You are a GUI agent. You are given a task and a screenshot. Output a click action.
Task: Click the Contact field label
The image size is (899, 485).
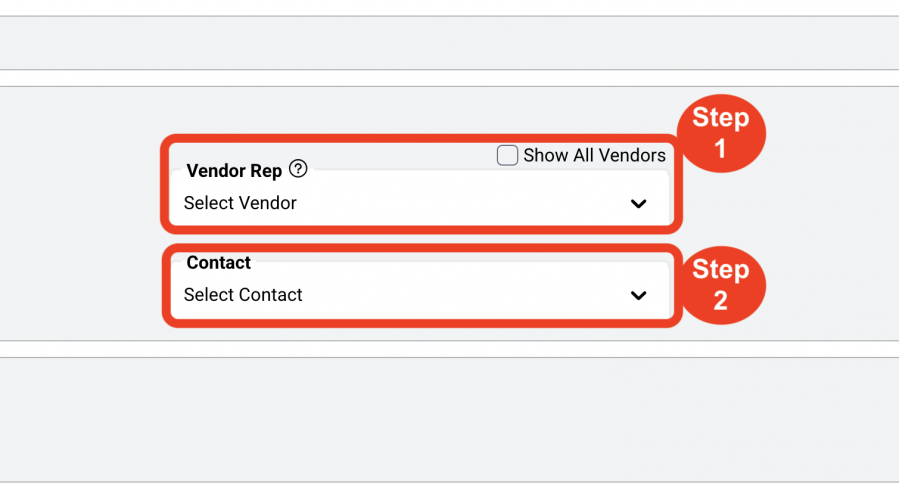click(218, 263)
